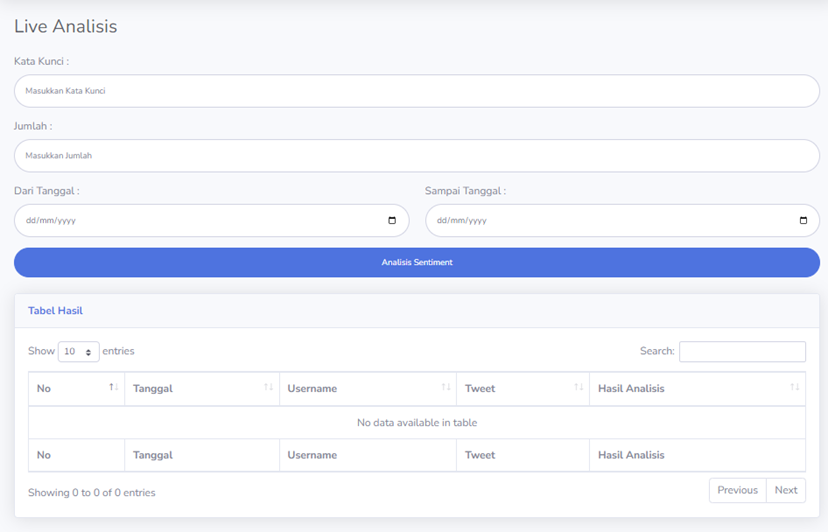
Task: Go to the Previous table page
Action: point(737,490)
